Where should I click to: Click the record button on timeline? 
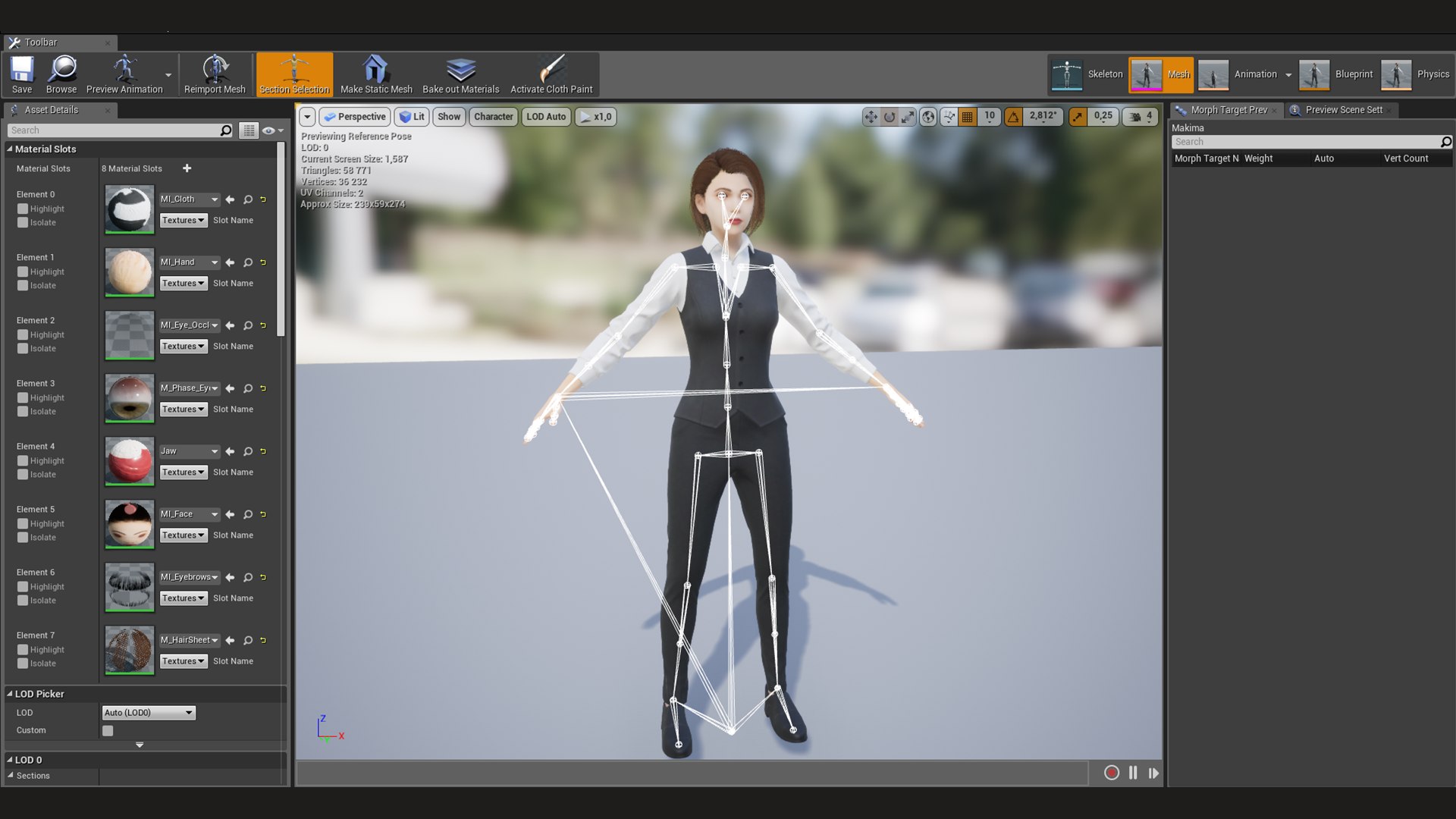(x=1112, y=773)
